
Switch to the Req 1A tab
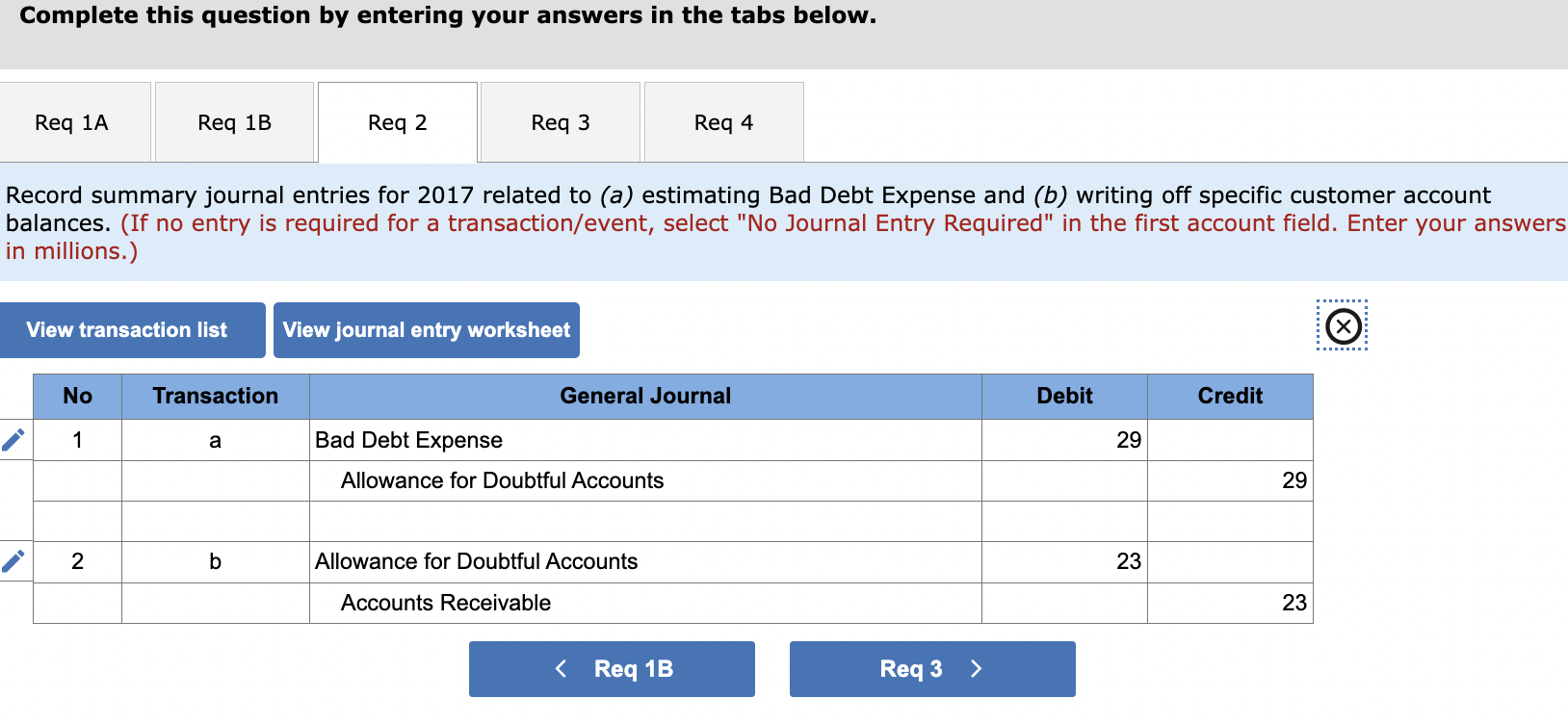(x=75, y=122)
